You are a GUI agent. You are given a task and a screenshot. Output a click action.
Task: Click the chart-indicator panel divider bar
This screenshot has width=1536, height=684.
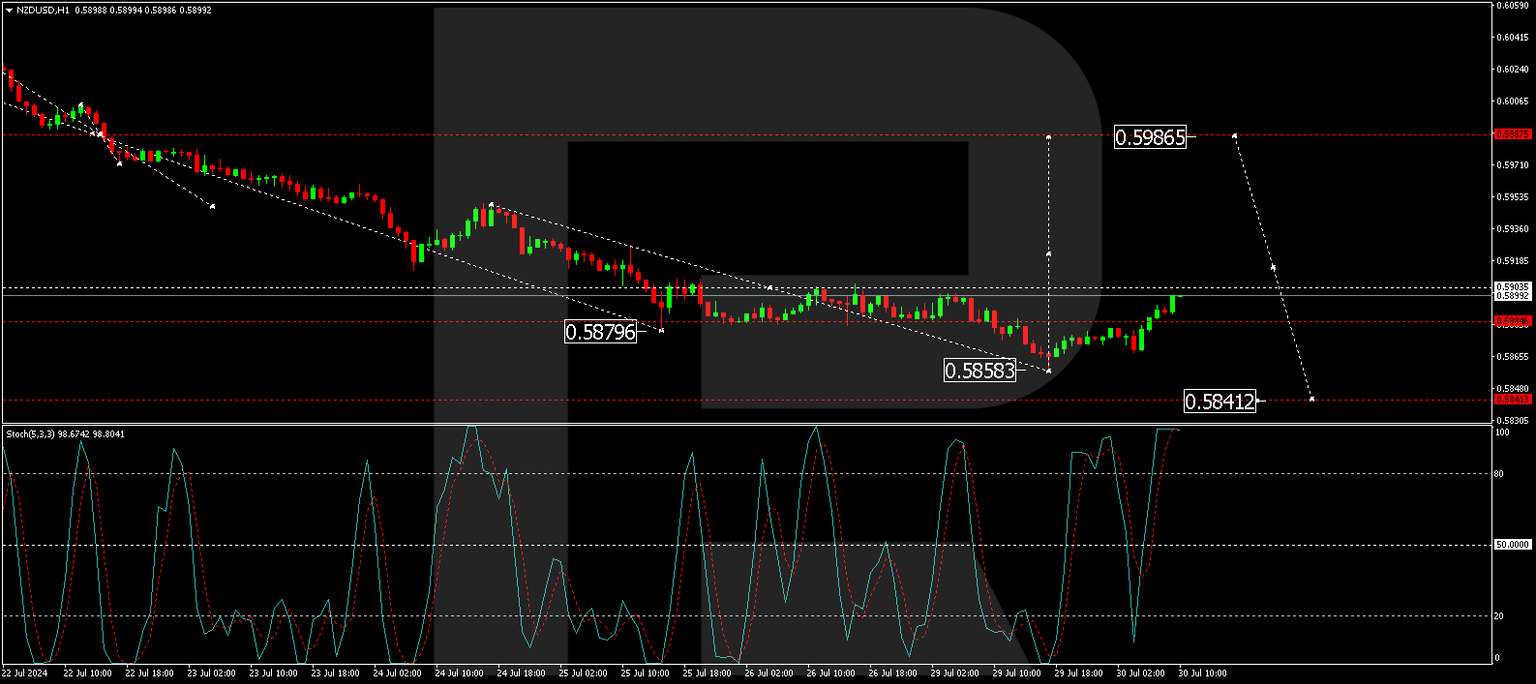coord(700,422)
